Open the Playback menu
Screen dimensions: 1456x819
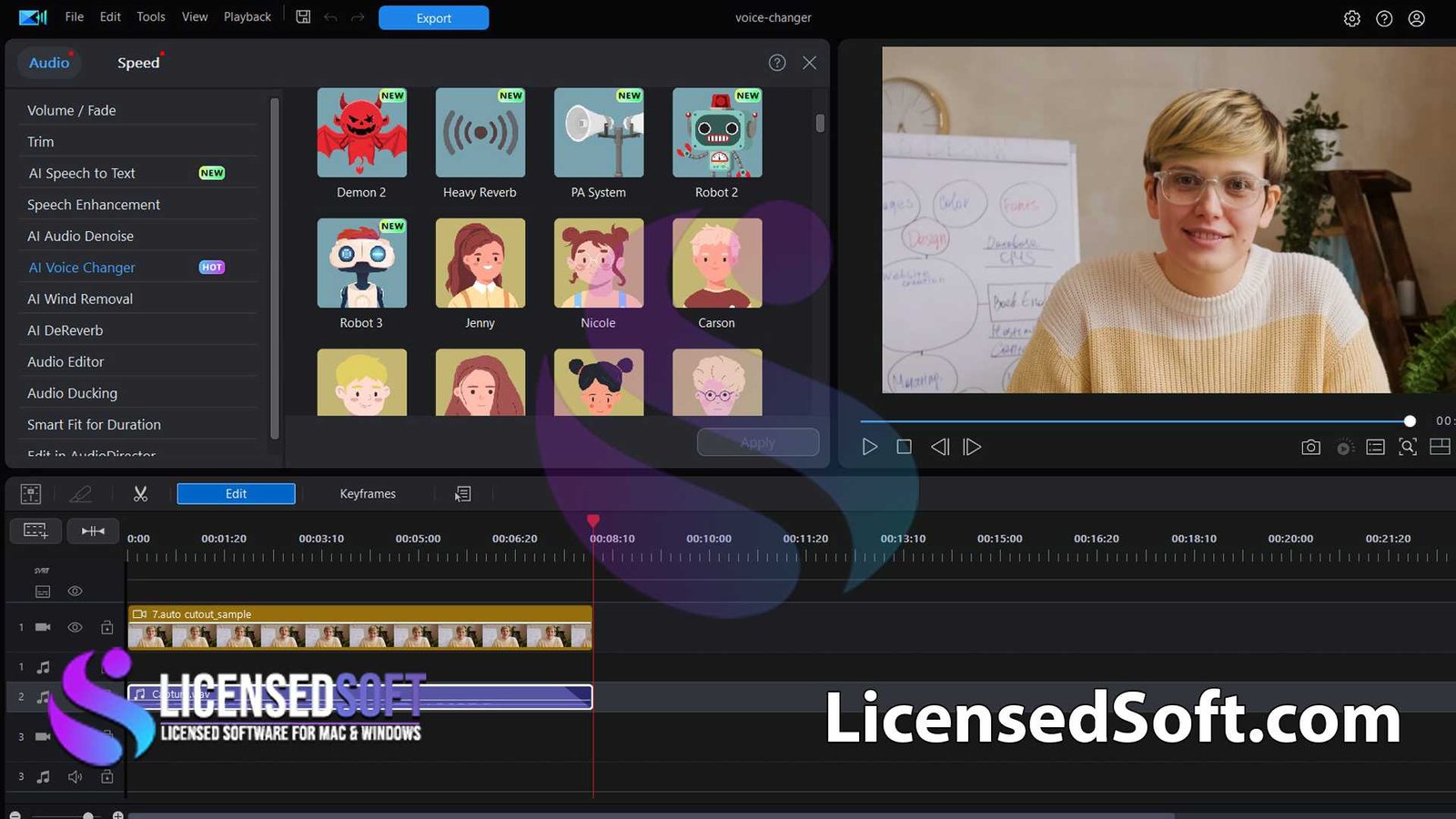(x=248, y=16)
